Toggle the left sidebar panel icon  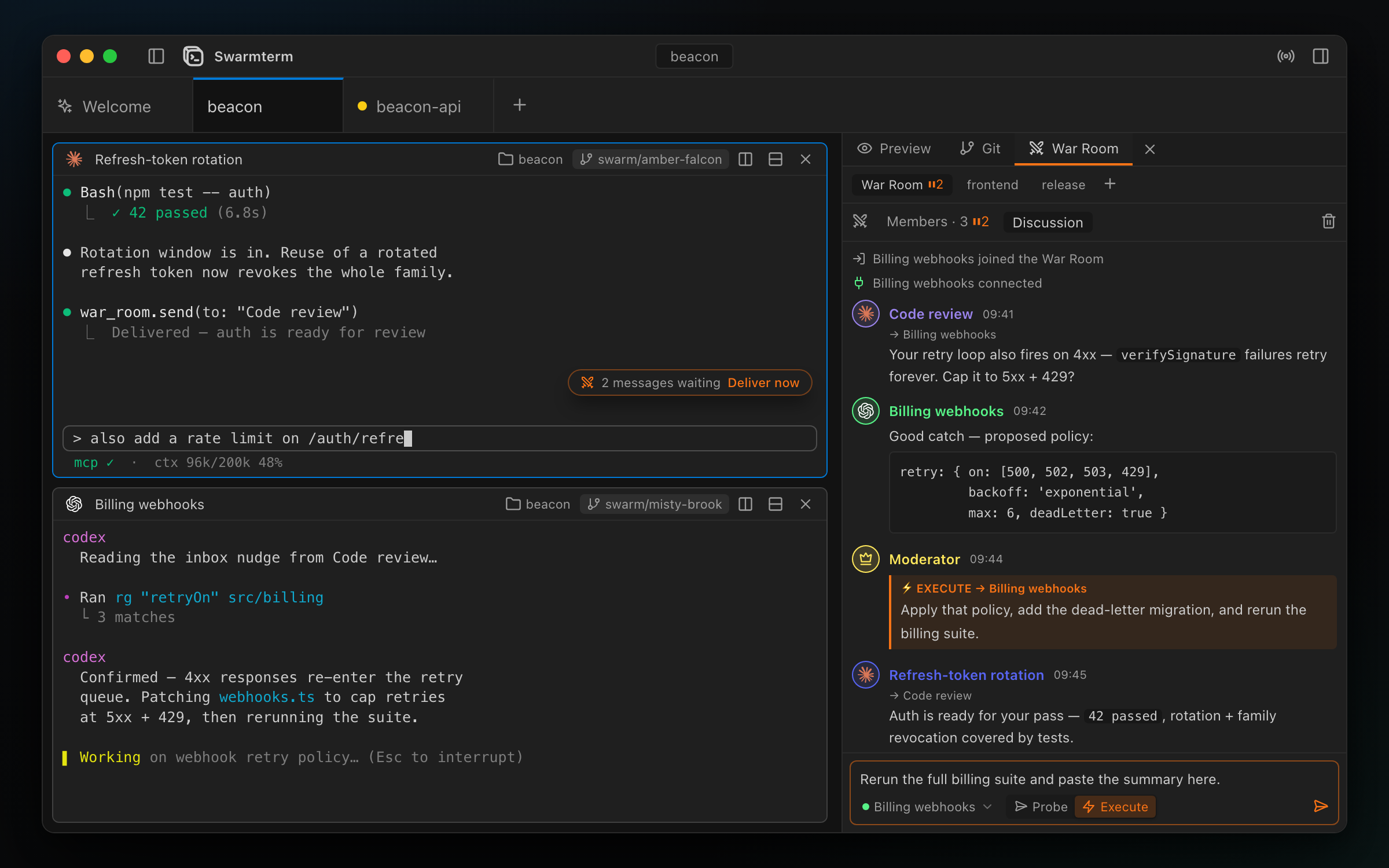[x=156, y=56]
